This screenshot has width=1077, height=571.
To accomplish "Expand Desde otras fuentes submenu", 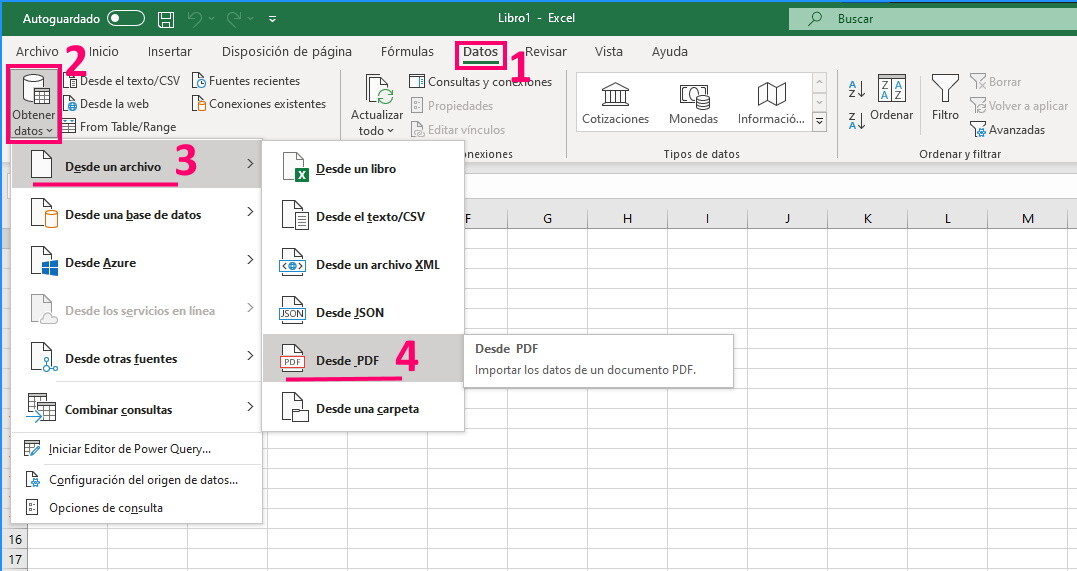I will [x=137, y=357].
